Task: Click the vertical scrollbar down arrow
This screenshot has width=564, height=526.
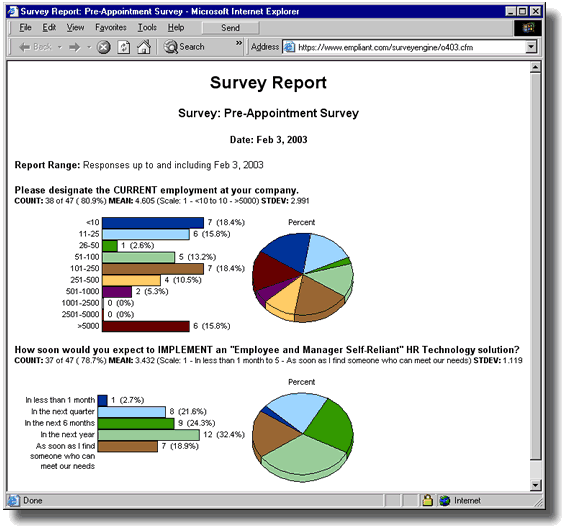Action: tap(535, 485)
